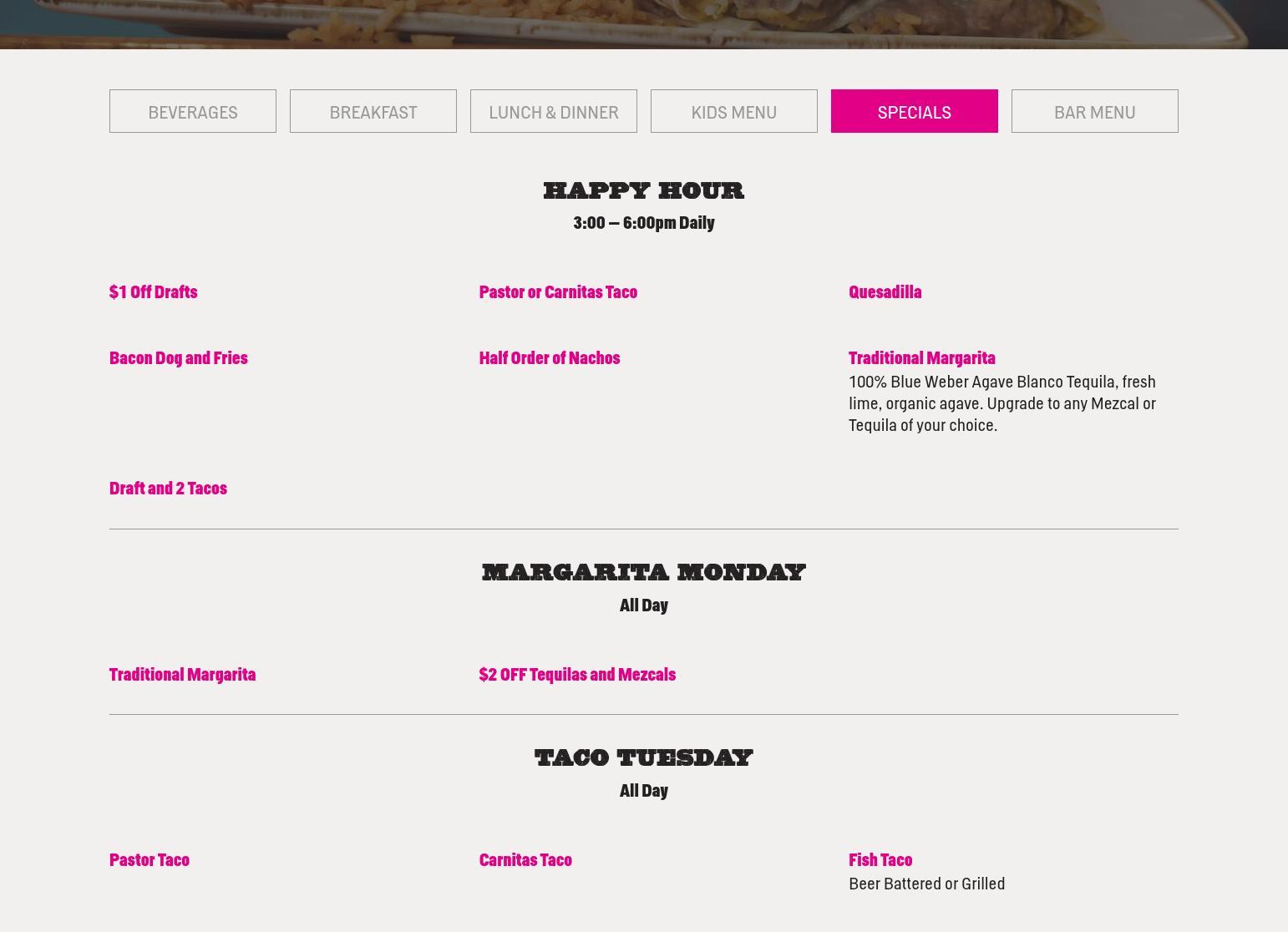Click All Day under Margarita Monday
Screen dimensions: 1288x932
coord(644,605)
